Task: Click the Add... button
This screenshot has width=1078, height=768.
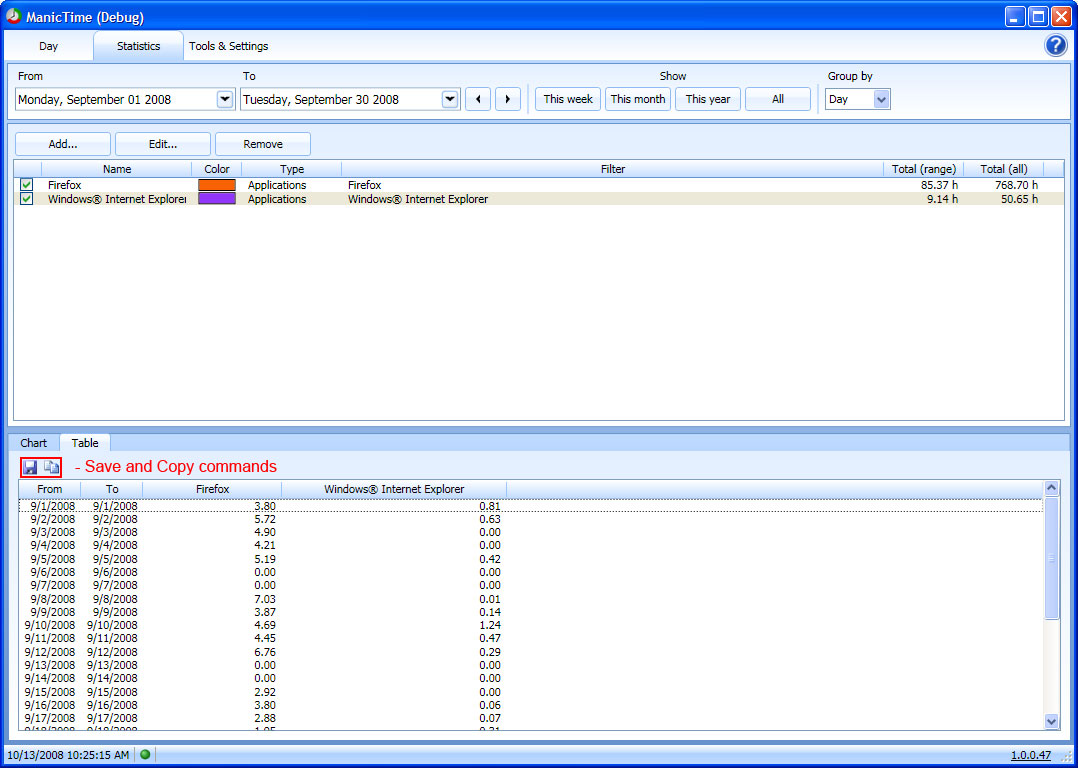Action: coord(63,144)
